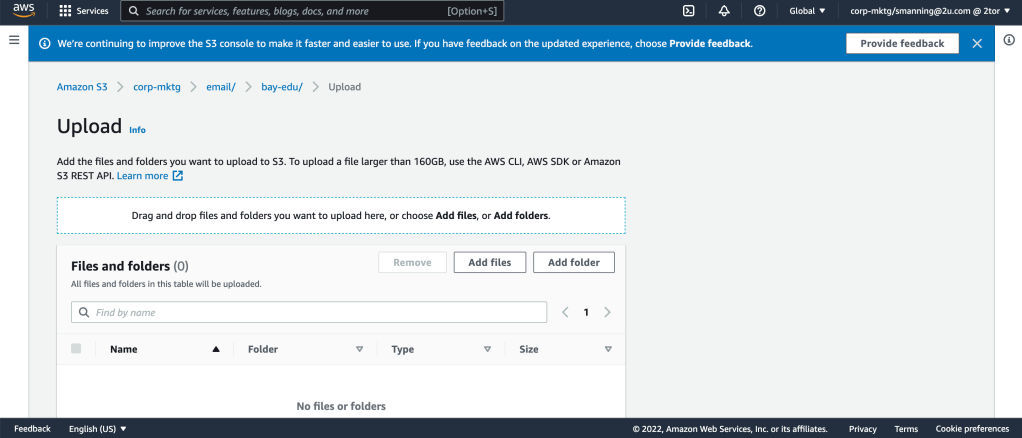
Task: Open the help question mark icon
Action: click(759, 11)
